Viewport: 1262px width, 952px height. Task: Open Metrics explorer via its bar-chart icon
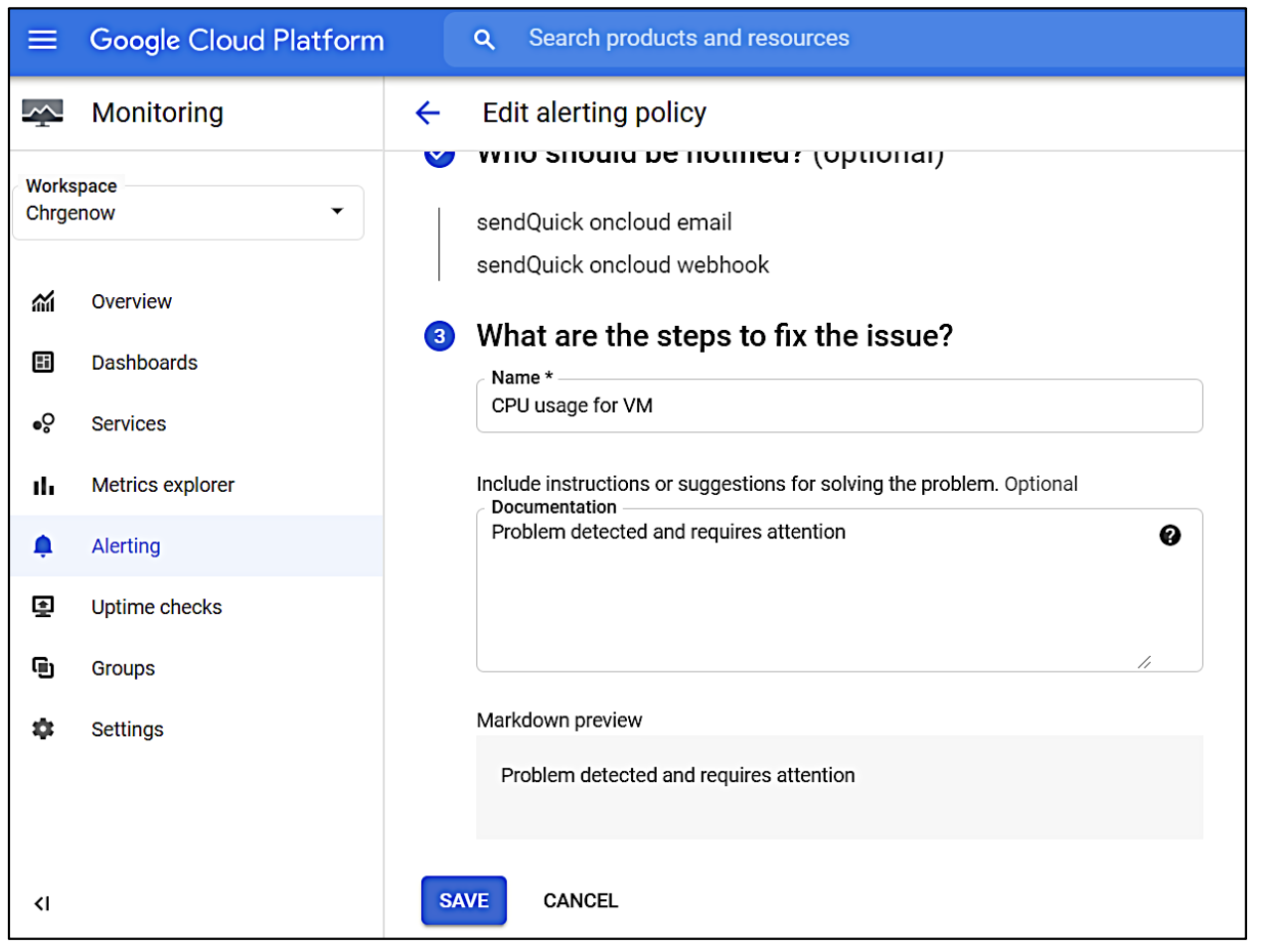coord(44,484)
